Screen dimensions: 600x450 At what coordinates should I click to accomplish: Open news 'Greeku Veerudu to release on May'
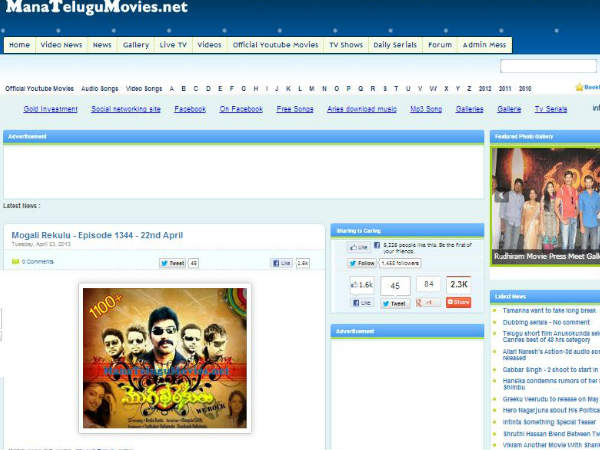pos(550,399)
